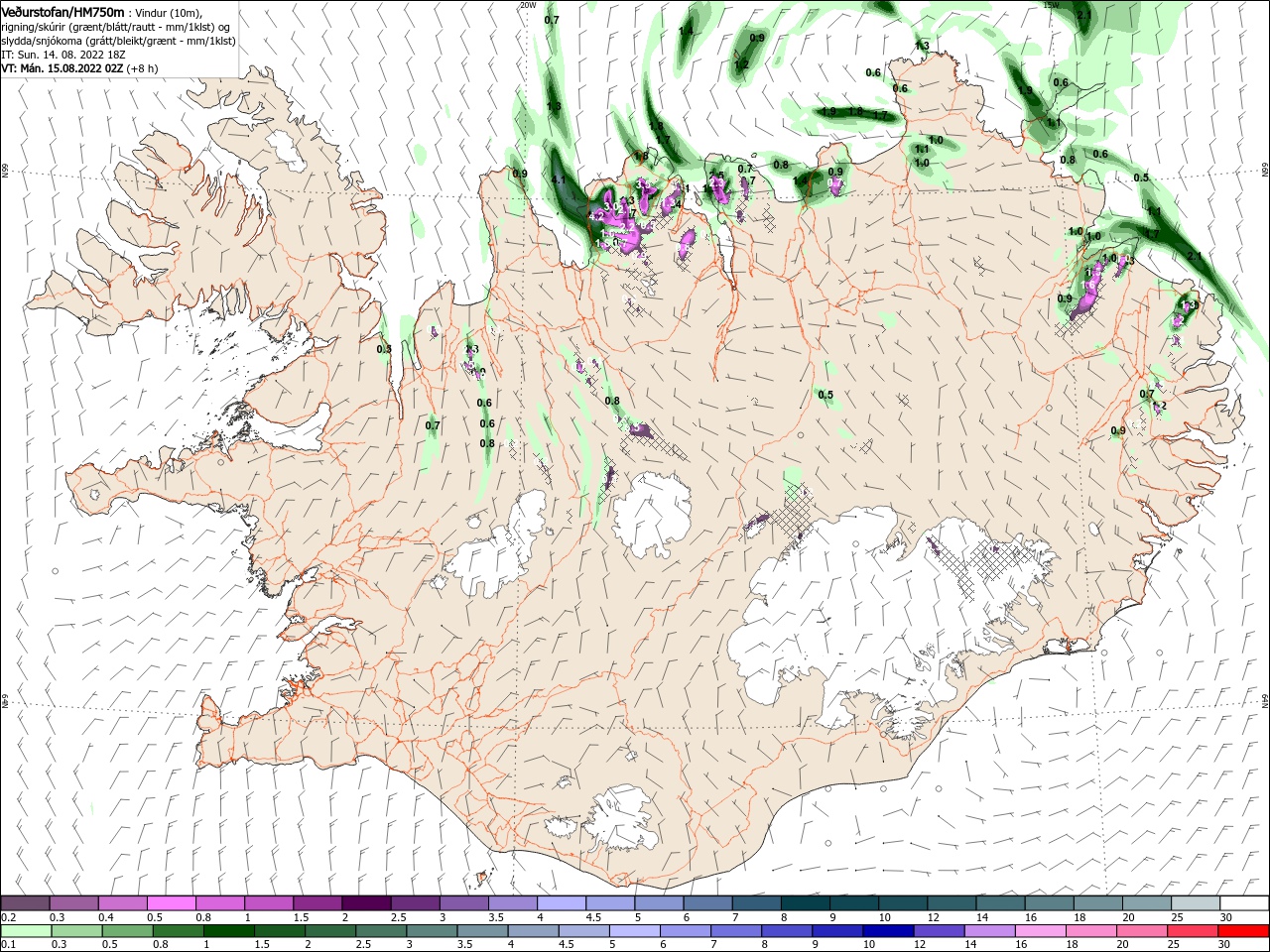Click the lavender swatch labeled 5 in the bottom legend row
Image resolution: width=1270 pixels, height=952 pixels.
[633, 931]
